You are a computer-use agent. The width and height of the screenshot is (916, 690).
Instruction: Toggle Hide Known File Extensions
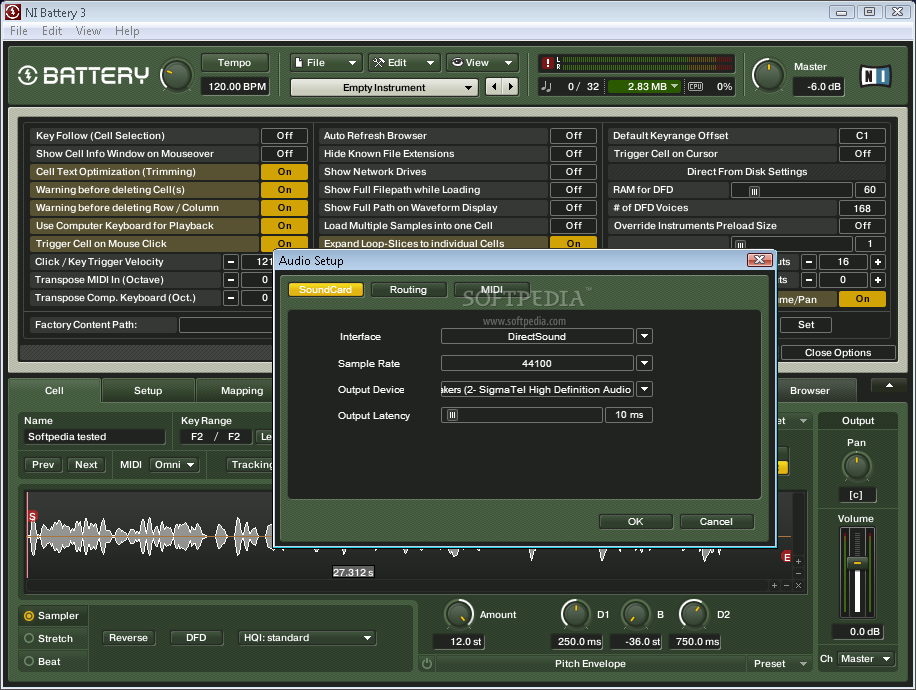(x=573, y=154)
